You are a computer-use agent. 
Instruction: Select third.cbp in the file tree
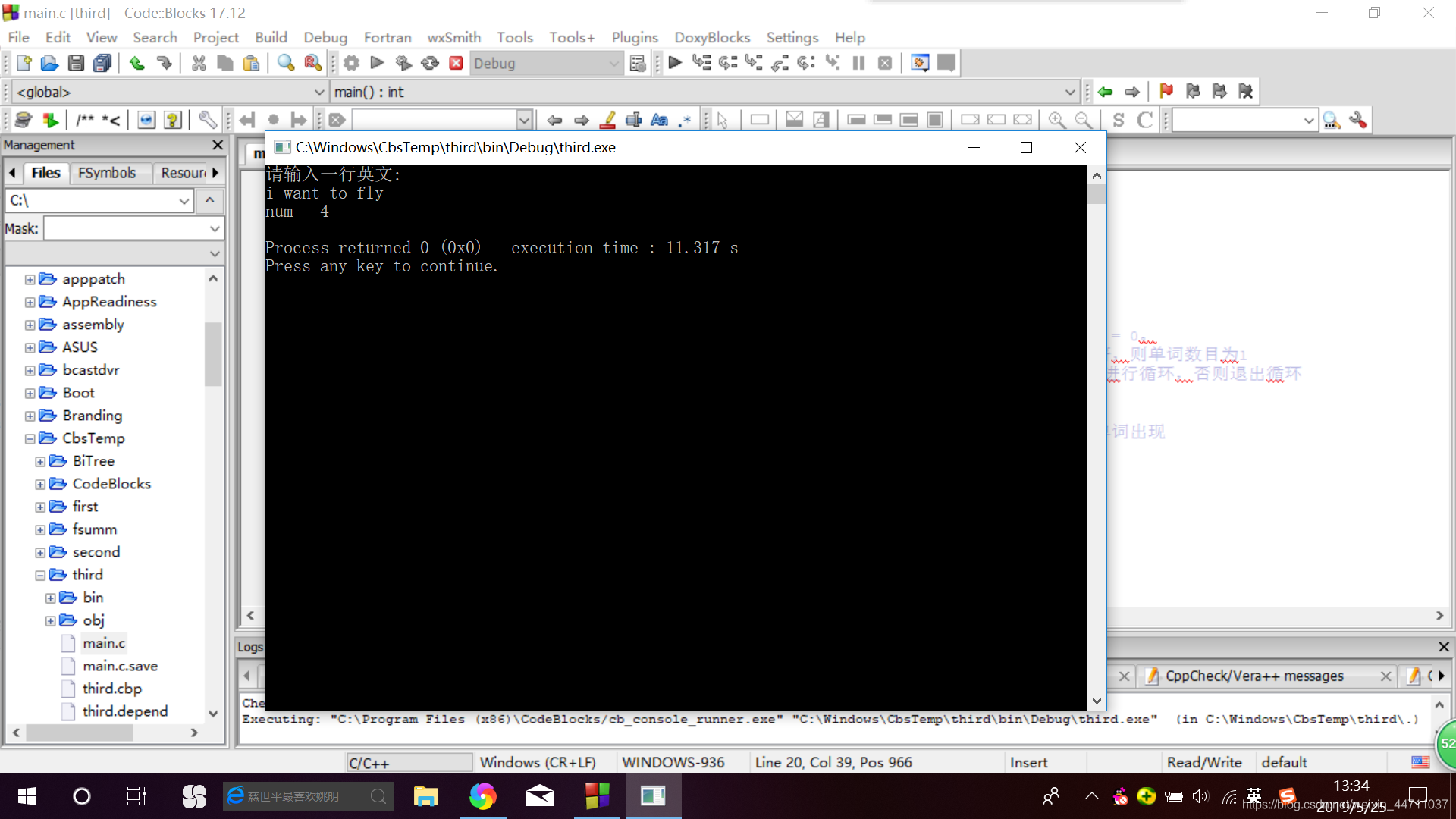coord(112,689)
